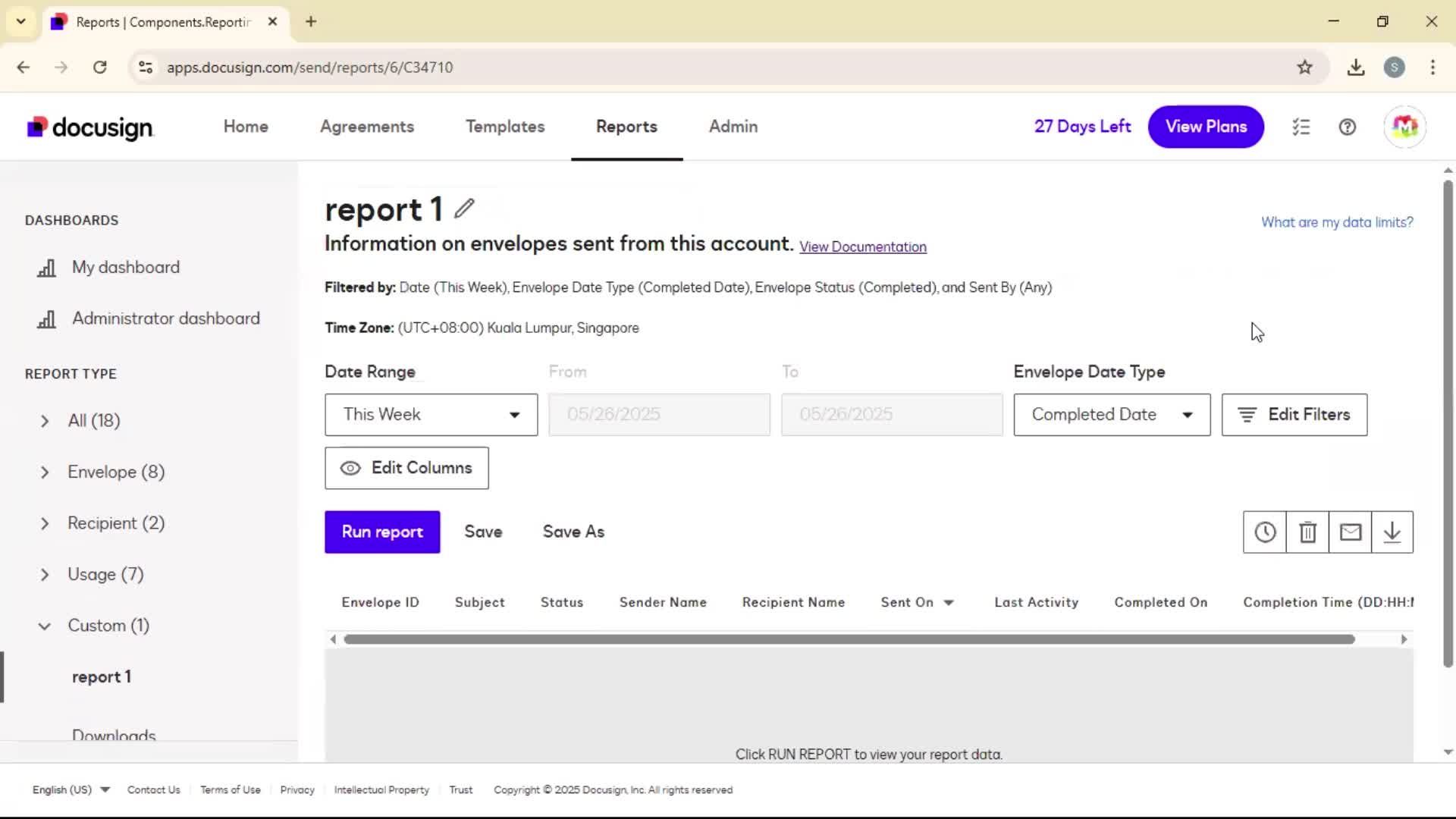The image size is (1456, 819).
Task: Click the Save As button
Action: click(573, 532)
